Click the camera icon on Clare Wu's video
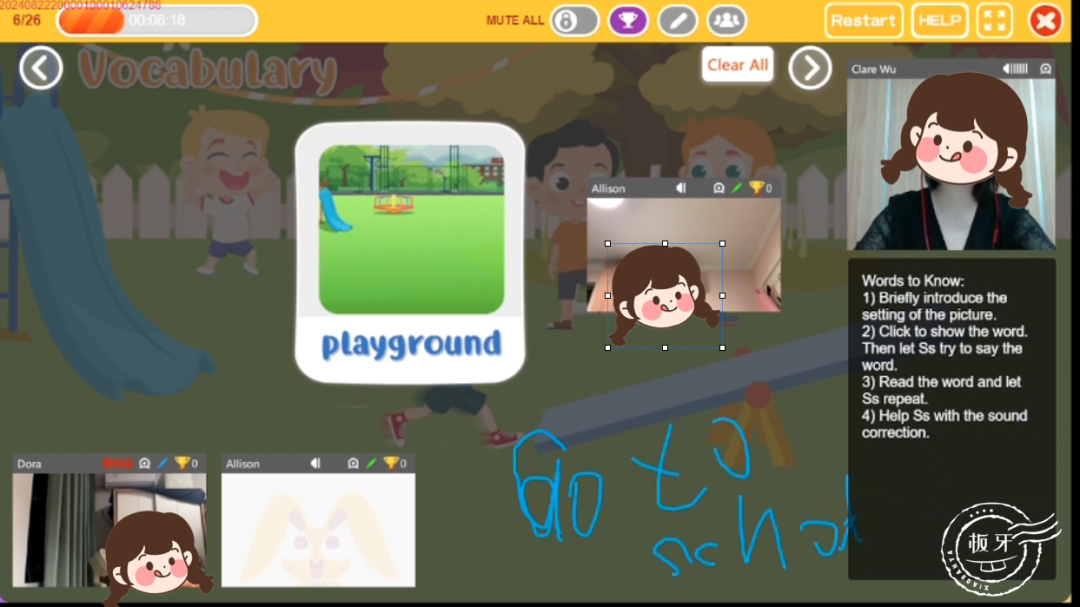1080x607 pixels. click(x=1046, y=69)
